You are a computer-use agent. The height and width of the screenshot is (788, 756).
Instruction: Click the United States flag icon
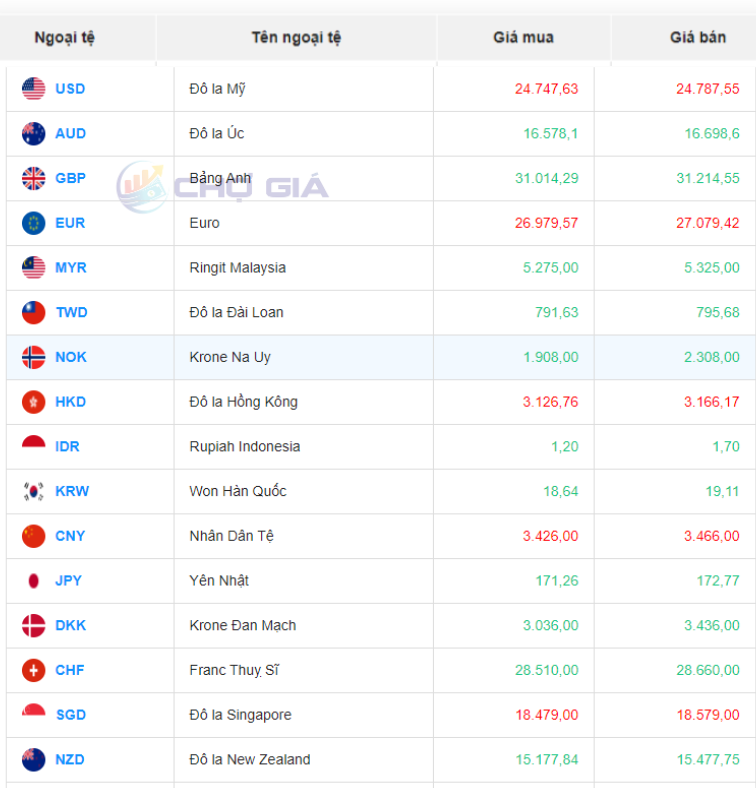point(34,89)
